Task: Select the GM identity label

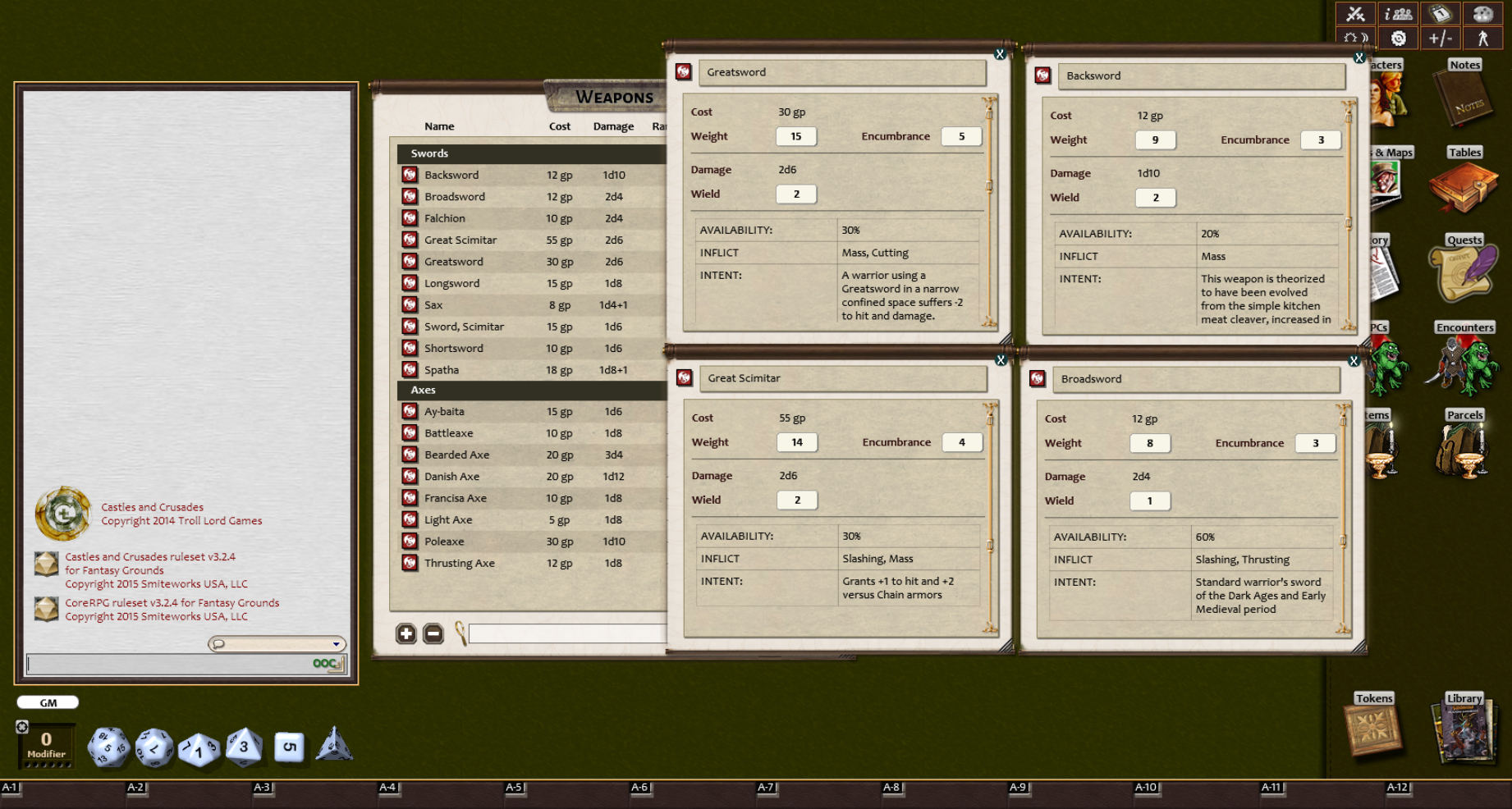Action: pyautogui.click(x=48, y=702)
